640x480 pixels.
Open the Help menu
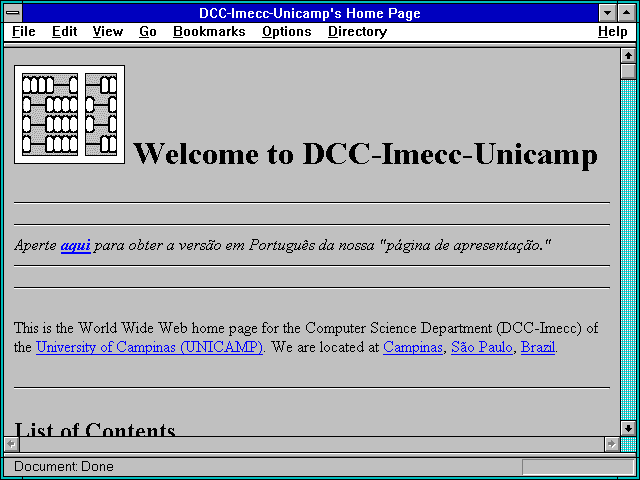(613, 32)
